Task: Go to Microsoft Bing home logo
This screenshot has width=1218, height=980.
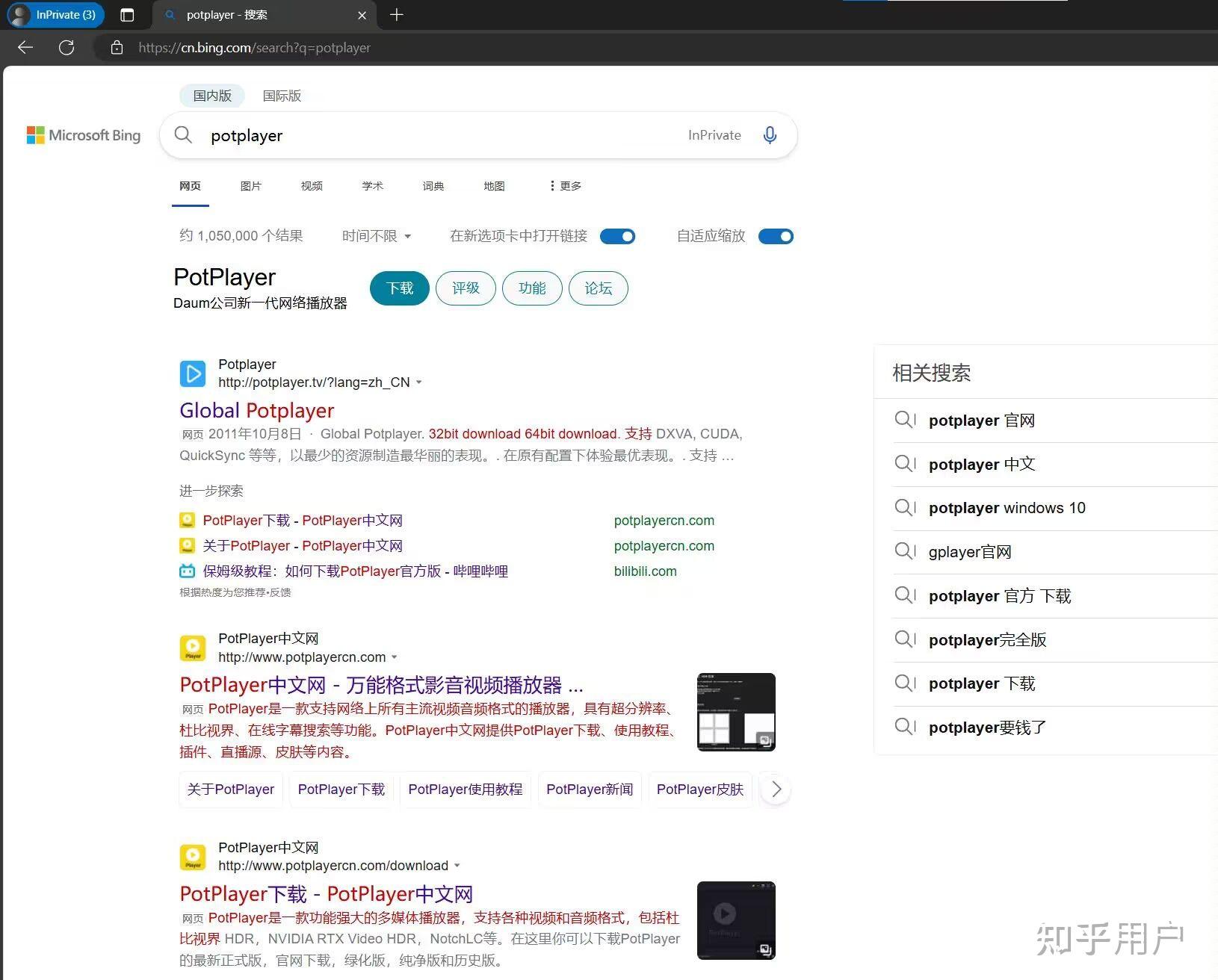Action: (84, 135)
